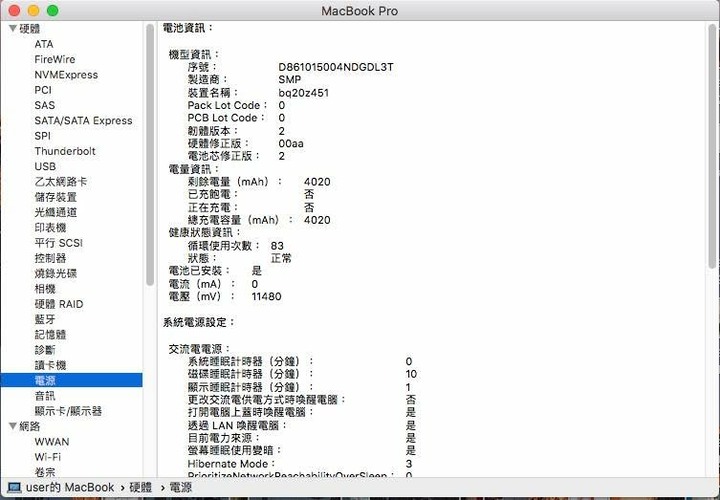Collapse the 網路 network section triangle
This screenshot has height=500, width=720.
[x=13, y=427]
